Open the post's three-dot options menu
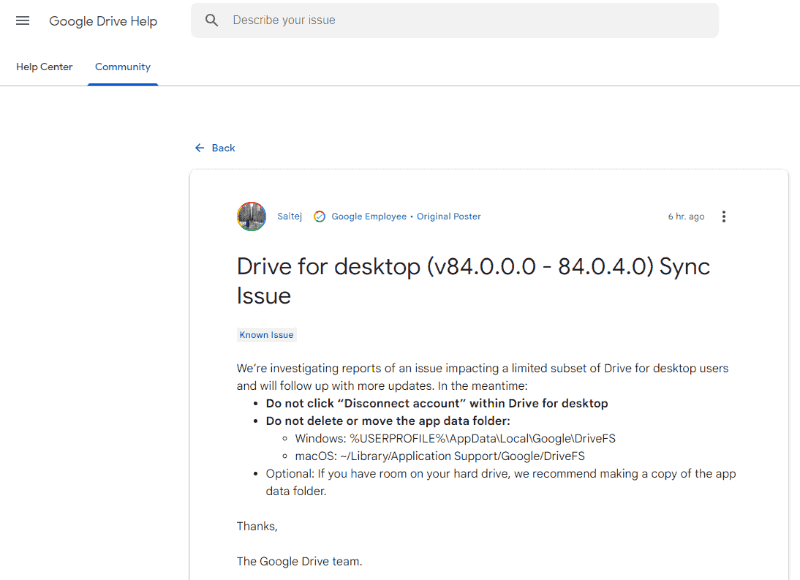 pyautogui.click(x=724, y=216)
